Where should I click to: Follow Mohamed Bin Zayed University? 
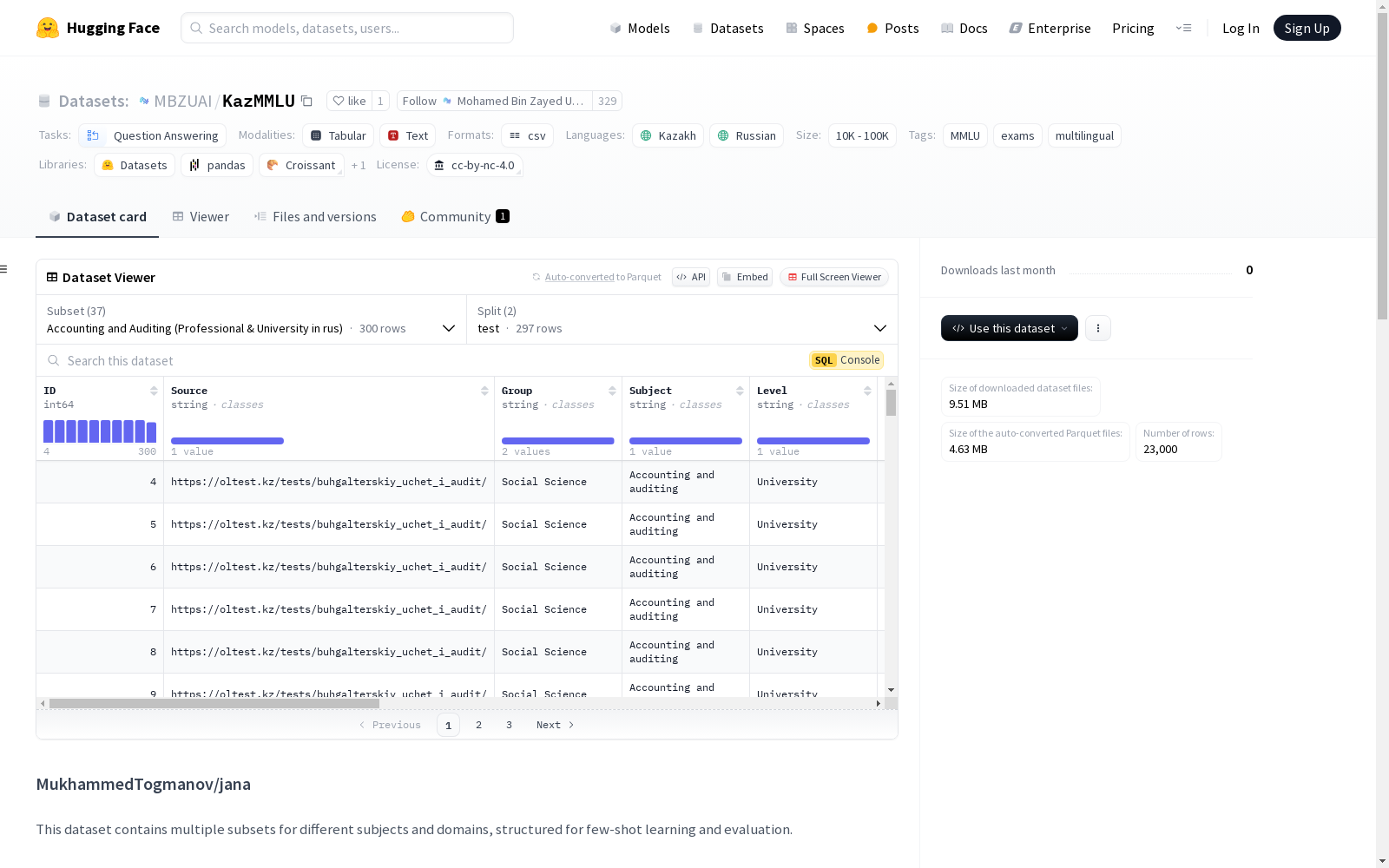[x=495, y=101]
